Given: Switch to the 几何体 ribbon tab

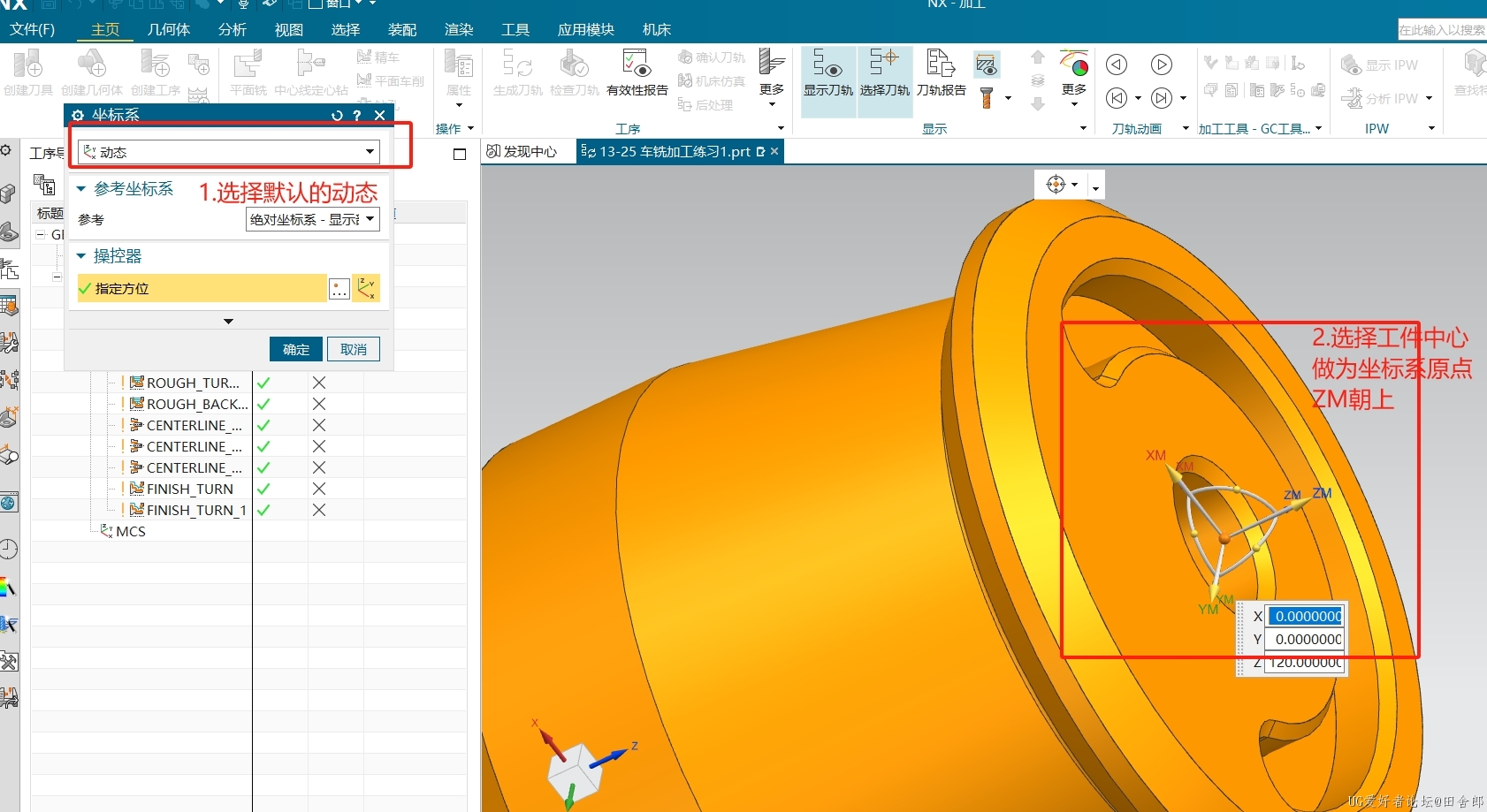Looking at the screenshot, I should pyautogui.click(x=169, y=29).
